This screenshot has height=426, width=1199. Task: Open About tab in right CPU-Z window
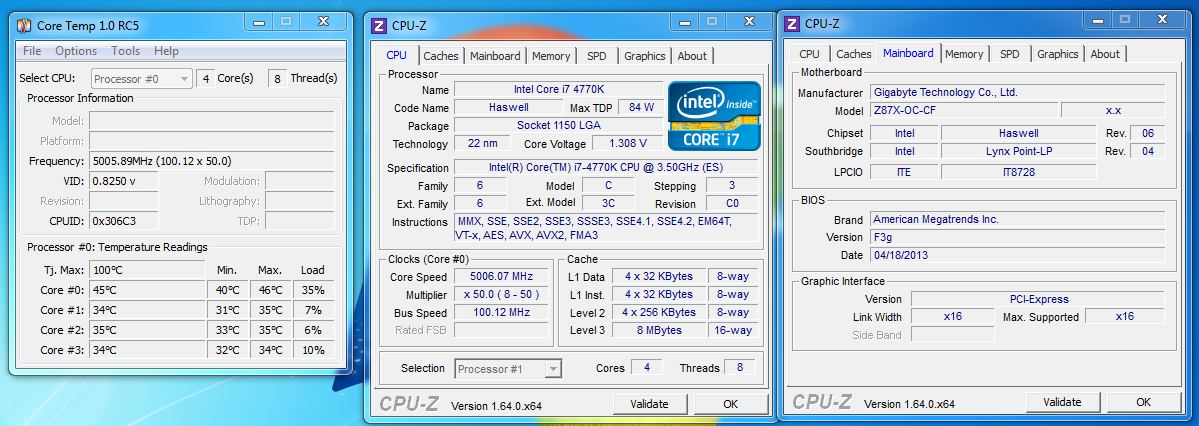pos(1105,54)
